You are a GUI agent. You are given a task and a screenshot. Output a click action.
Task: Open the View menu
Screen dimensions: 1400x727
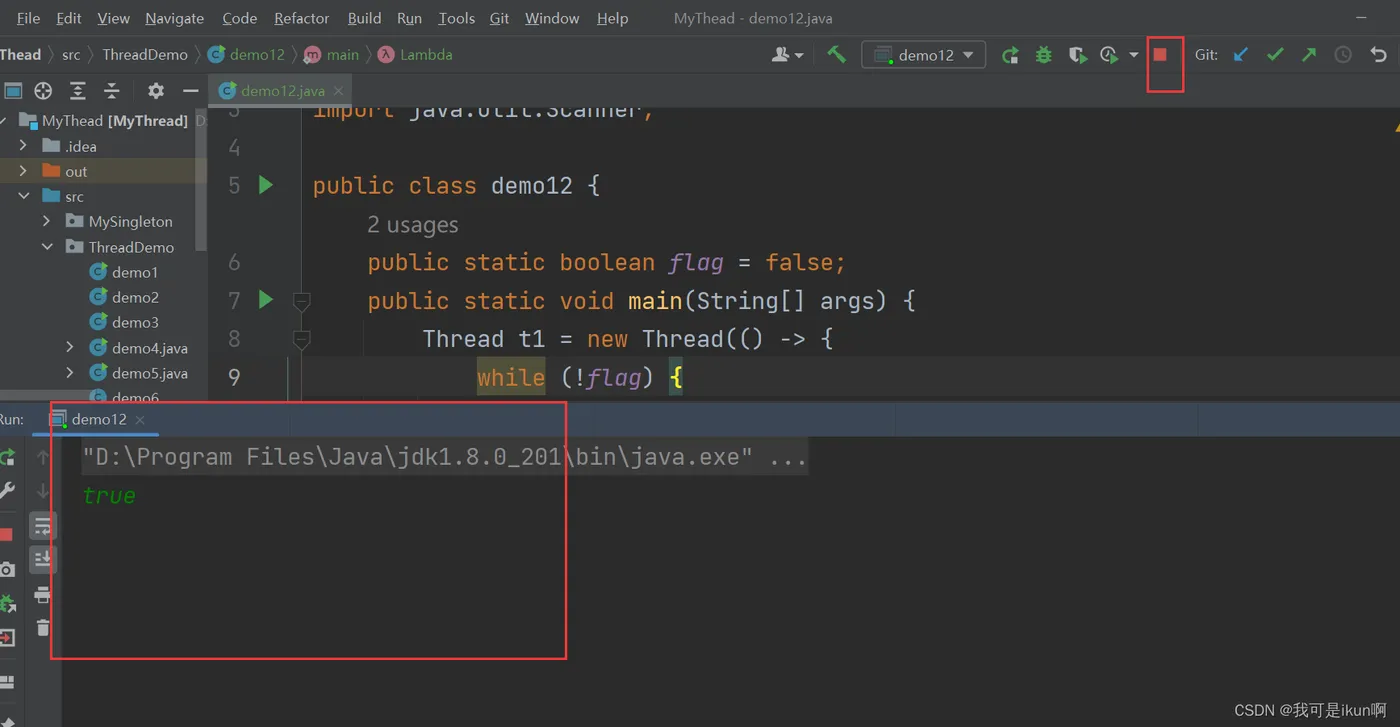tap(113, 18)
